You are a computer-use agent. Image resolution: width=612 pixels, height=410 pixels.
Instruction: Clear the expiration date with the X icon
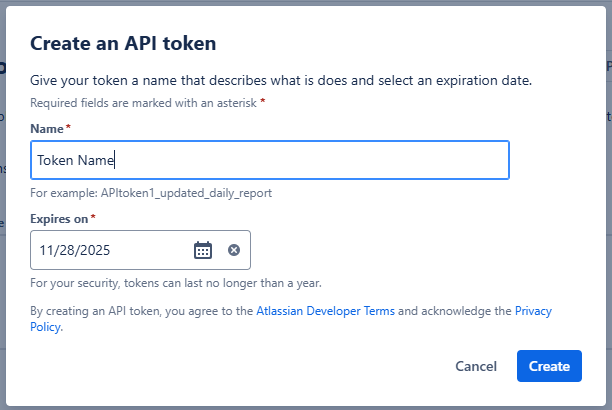click(234, 250)
